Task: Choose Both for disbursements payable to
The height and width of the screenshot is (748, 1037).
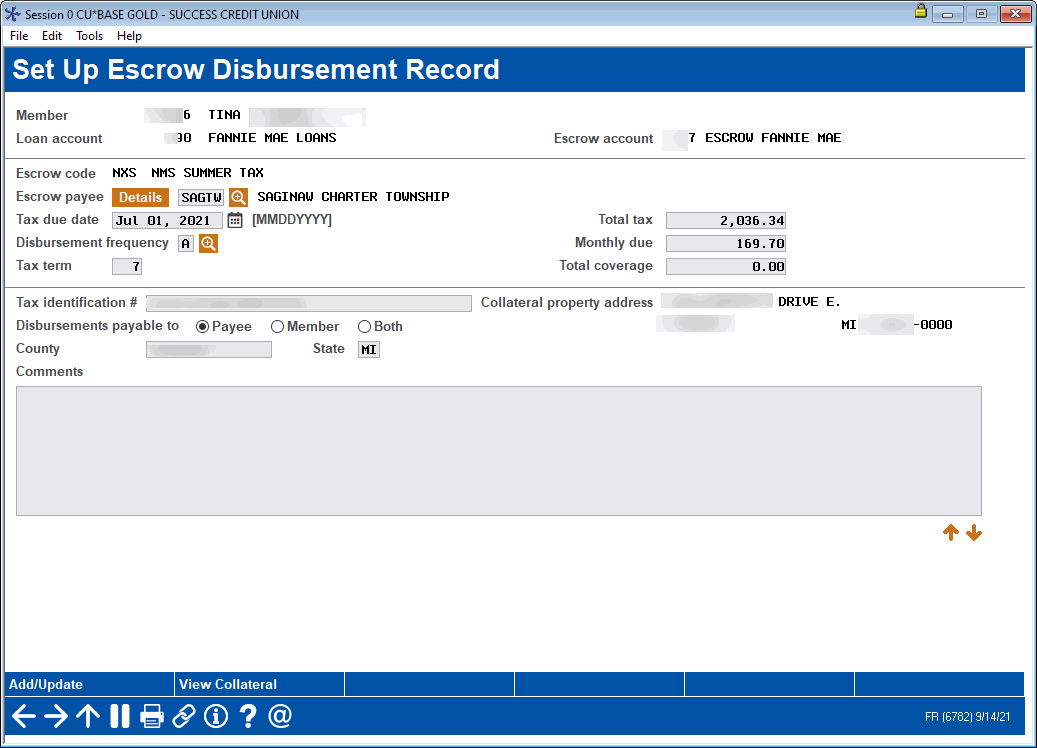Action: pos(364,326)
